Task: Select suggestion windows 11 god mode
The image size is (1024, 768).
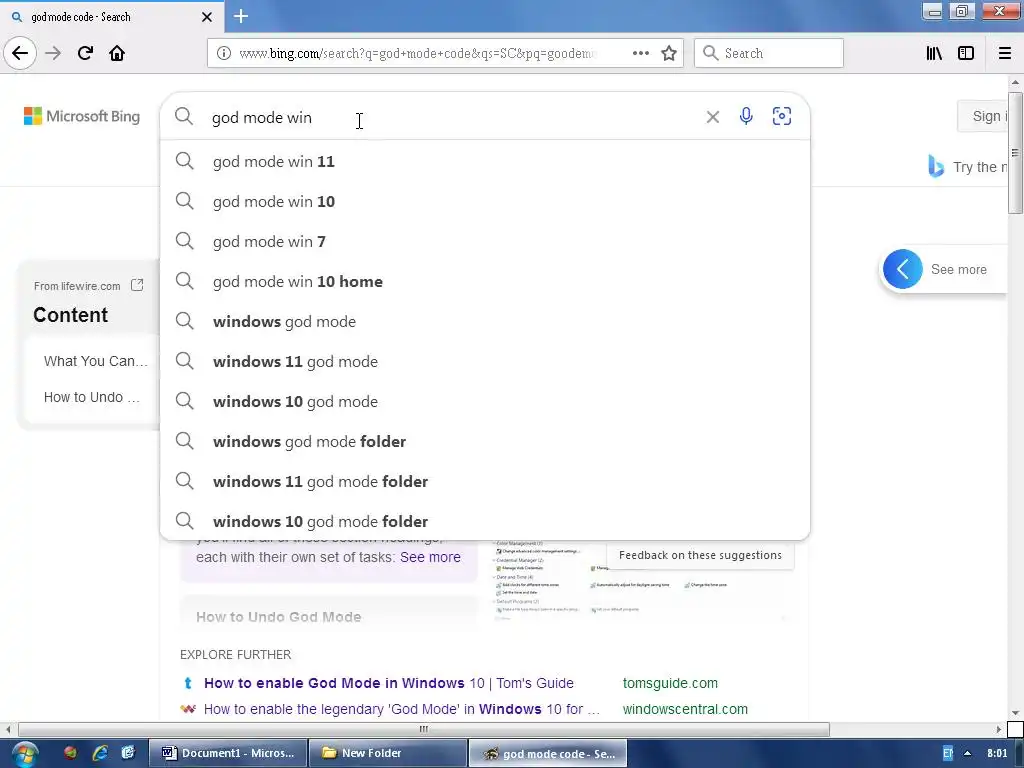Action: 485,361
